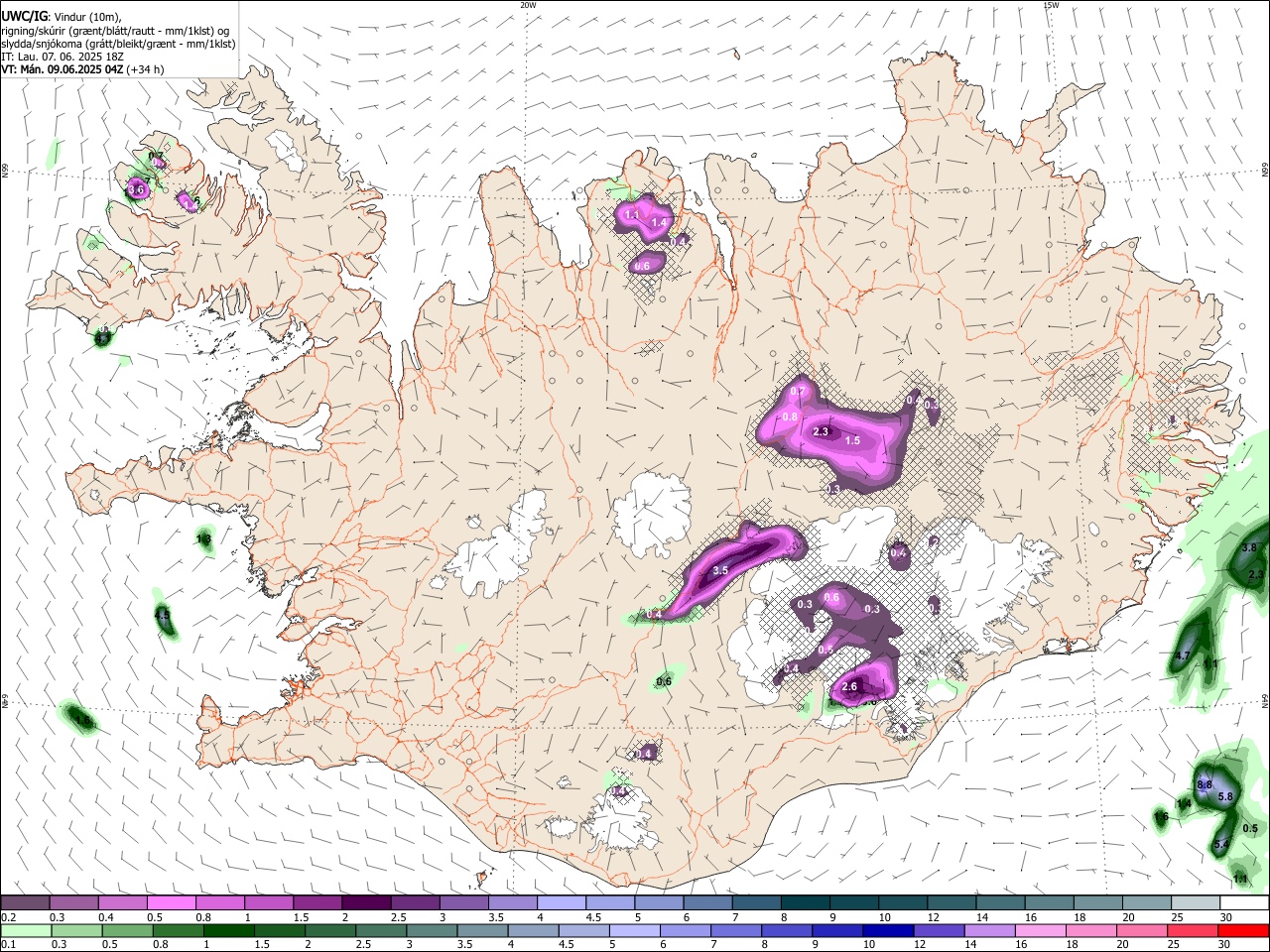Click the 4.7 rain value off the east coast
This screenshot has height=952, width=1270.
[1182, 656]
